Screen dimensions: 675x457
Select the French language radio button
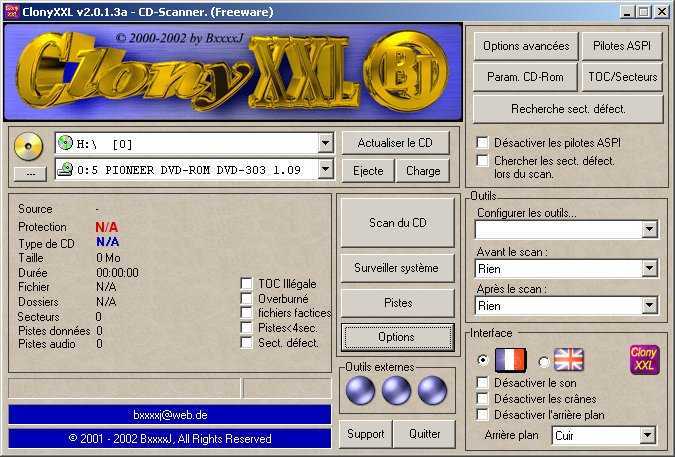click(483, 359)
